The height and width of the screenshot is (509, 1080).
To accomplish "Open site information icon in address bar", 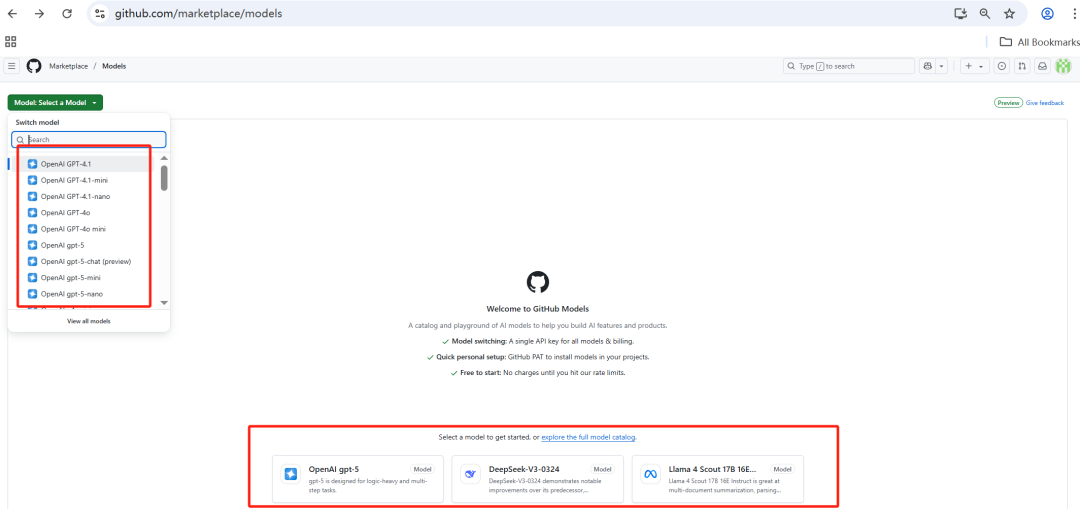I will coord(101,14).
